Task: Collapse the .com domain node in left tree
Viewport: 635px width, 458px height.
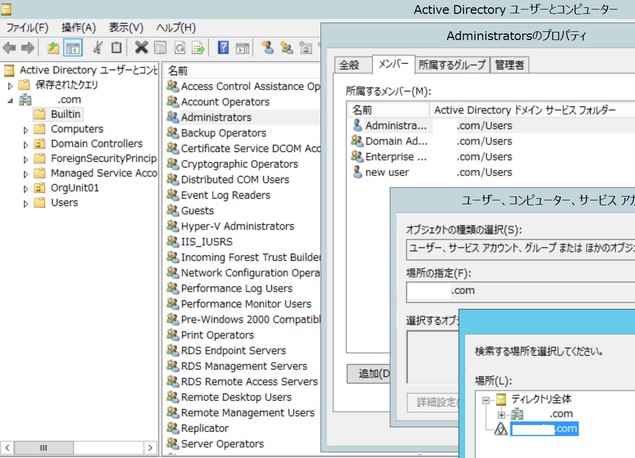Action: coord(11,100)
